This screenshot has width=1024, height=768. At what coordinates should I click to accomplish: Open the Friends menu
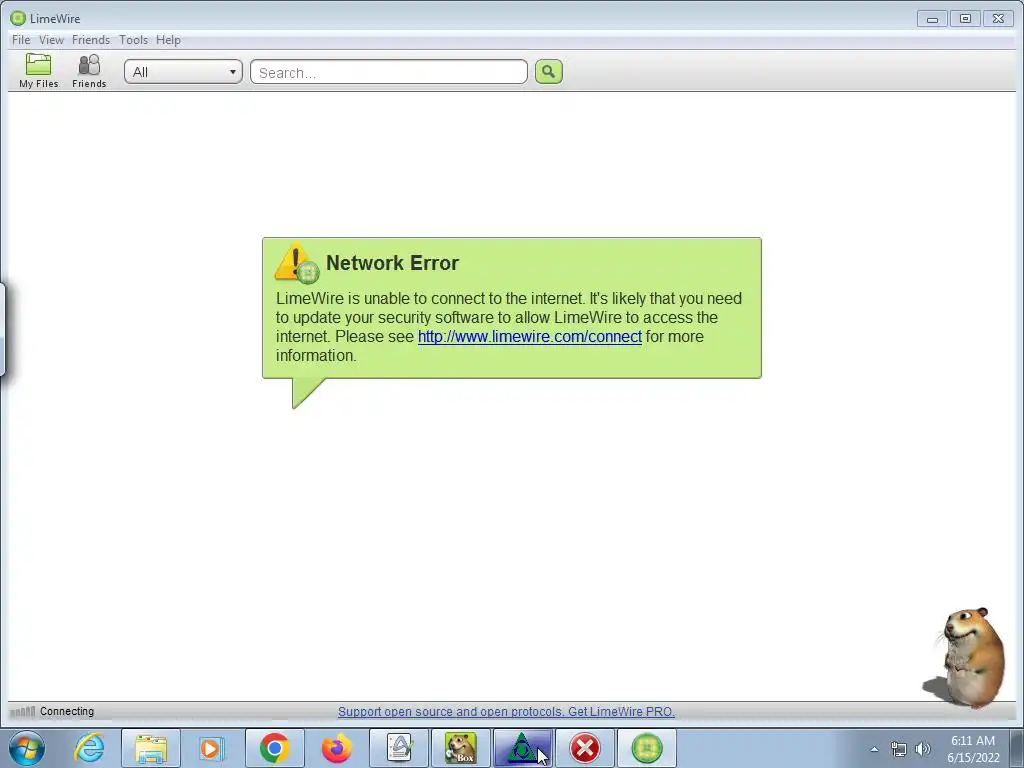point(91,40)
